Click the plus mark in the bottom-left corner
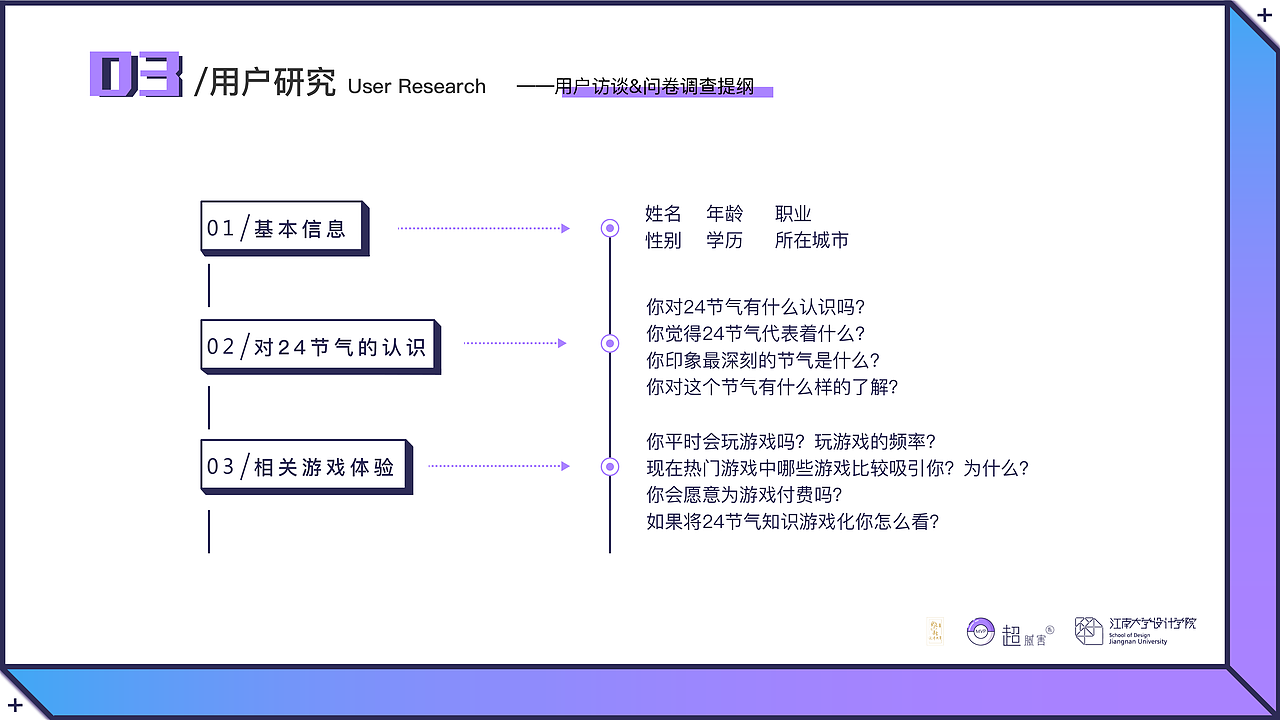 [16, 705]
